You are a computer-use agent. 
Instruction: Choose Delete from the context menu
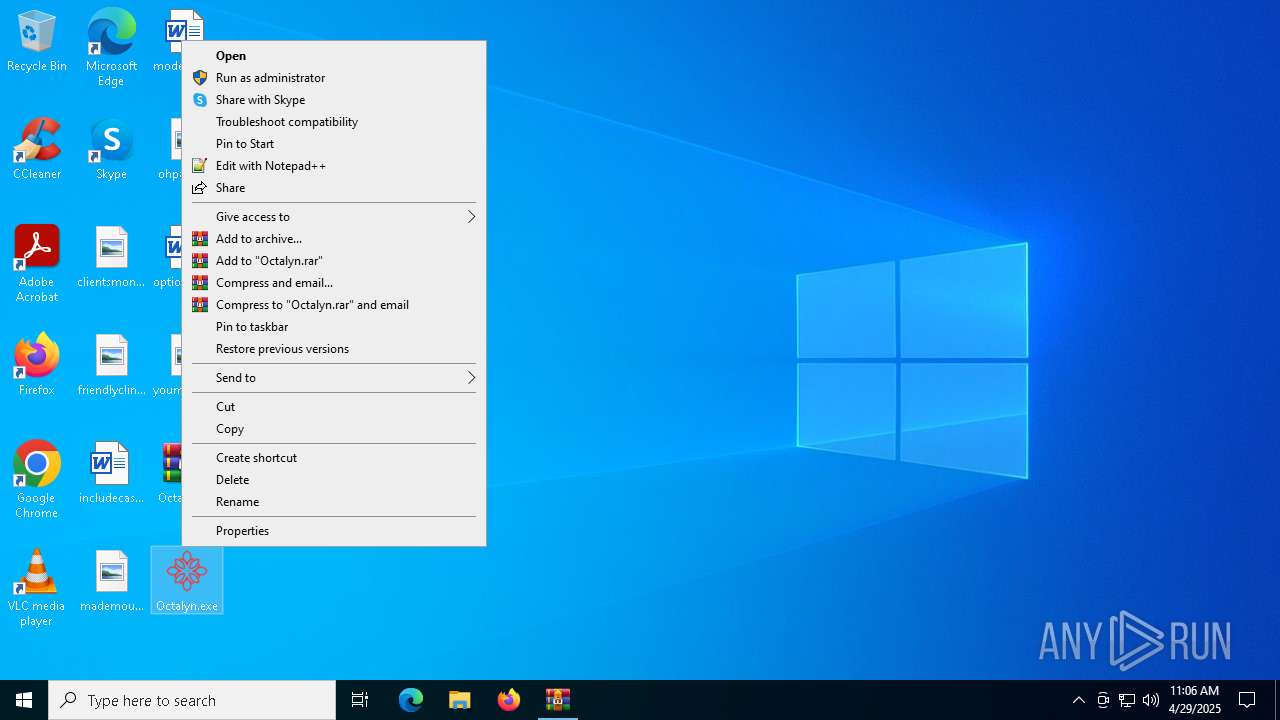[334, 480]
